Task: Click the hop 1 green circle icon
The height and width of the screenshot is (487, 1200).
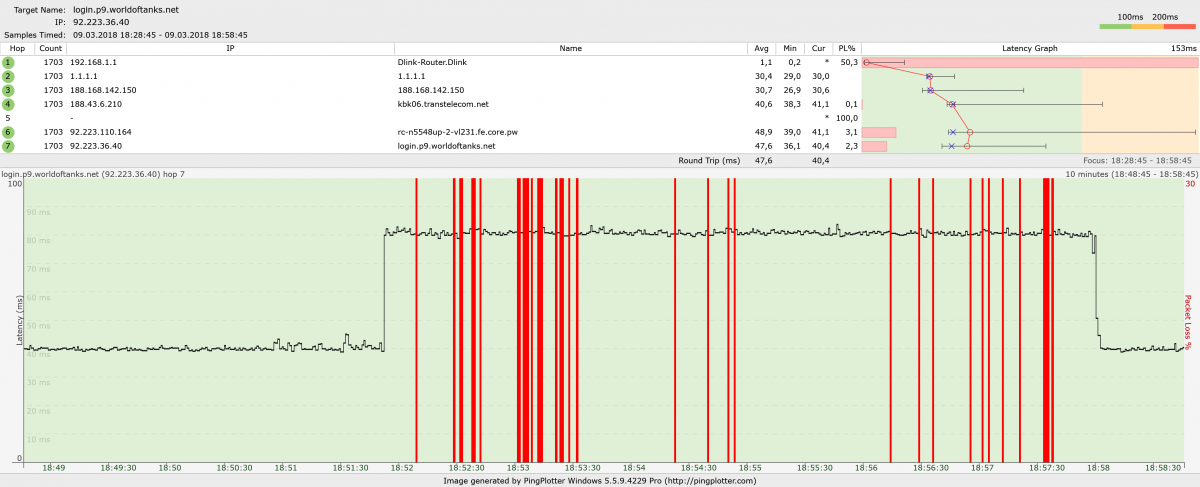Action: [8, 62]
